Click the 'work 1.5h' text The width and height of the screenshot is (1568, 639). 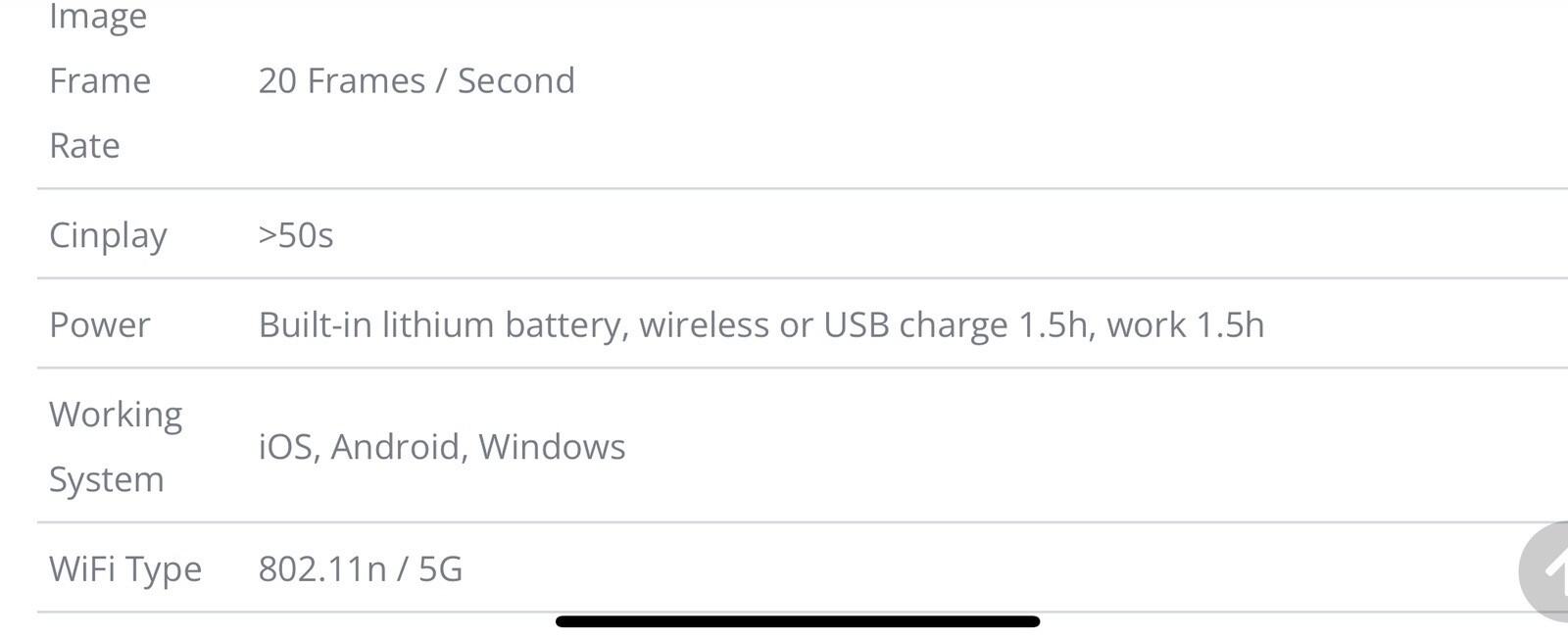pyautogui.click(x=1186, y=324)
